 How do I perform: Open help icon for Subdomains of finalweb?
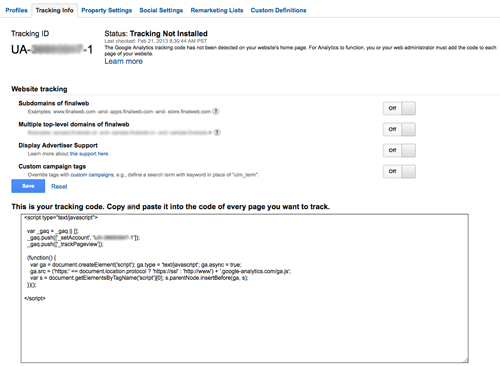point(216,111)
